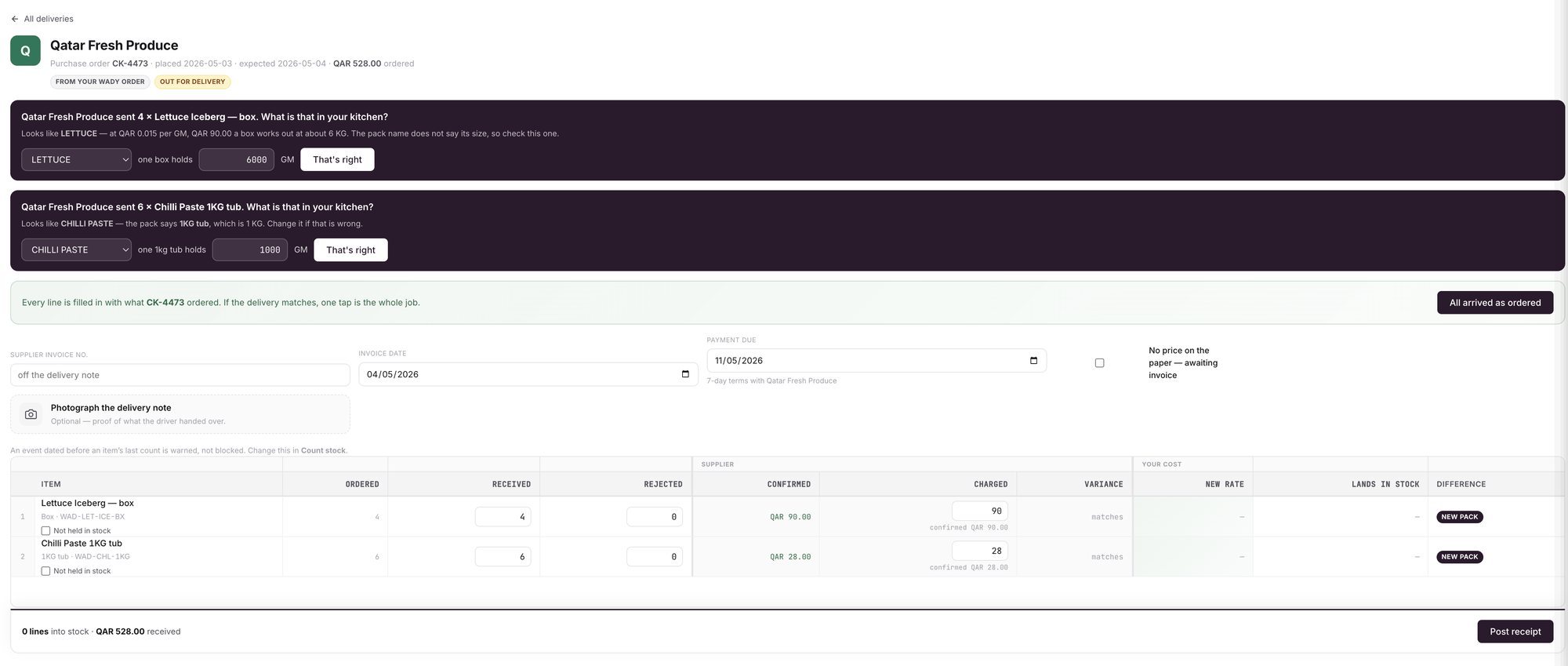The width and height of the screenshot is (1568, 666).
Task: Click the OUT FOR DELIVERY status tag
Action: (192, 82)
